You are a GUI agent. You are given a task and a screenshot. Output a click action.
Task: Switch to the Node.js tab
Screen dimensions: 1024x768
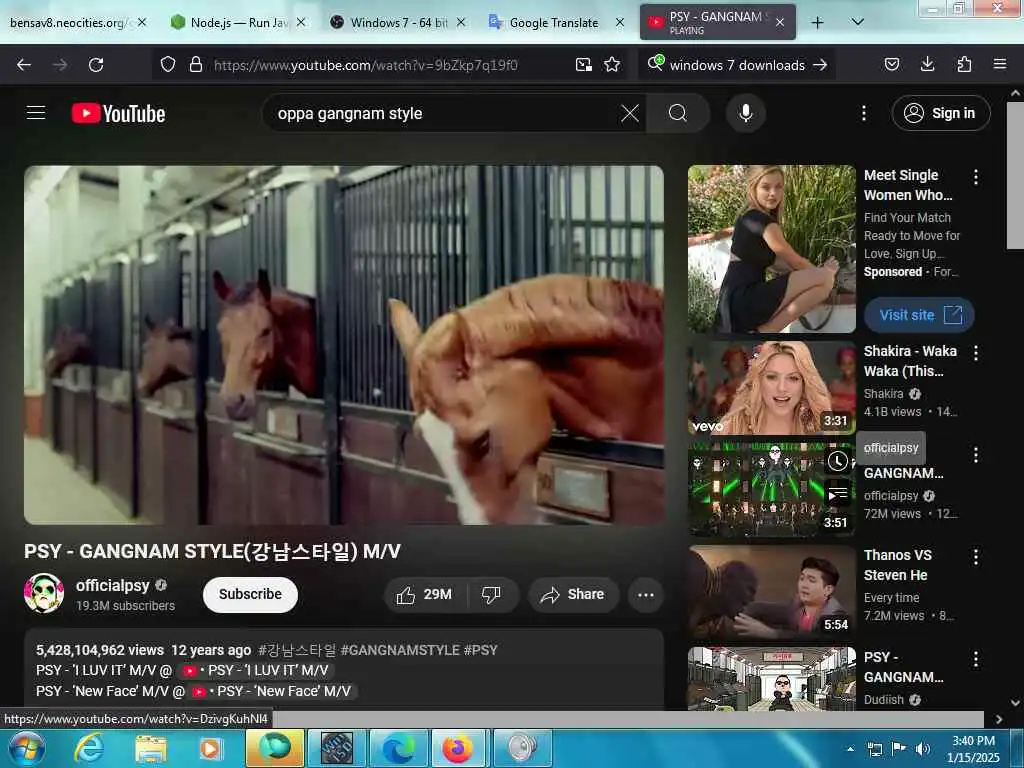[229, 23]
